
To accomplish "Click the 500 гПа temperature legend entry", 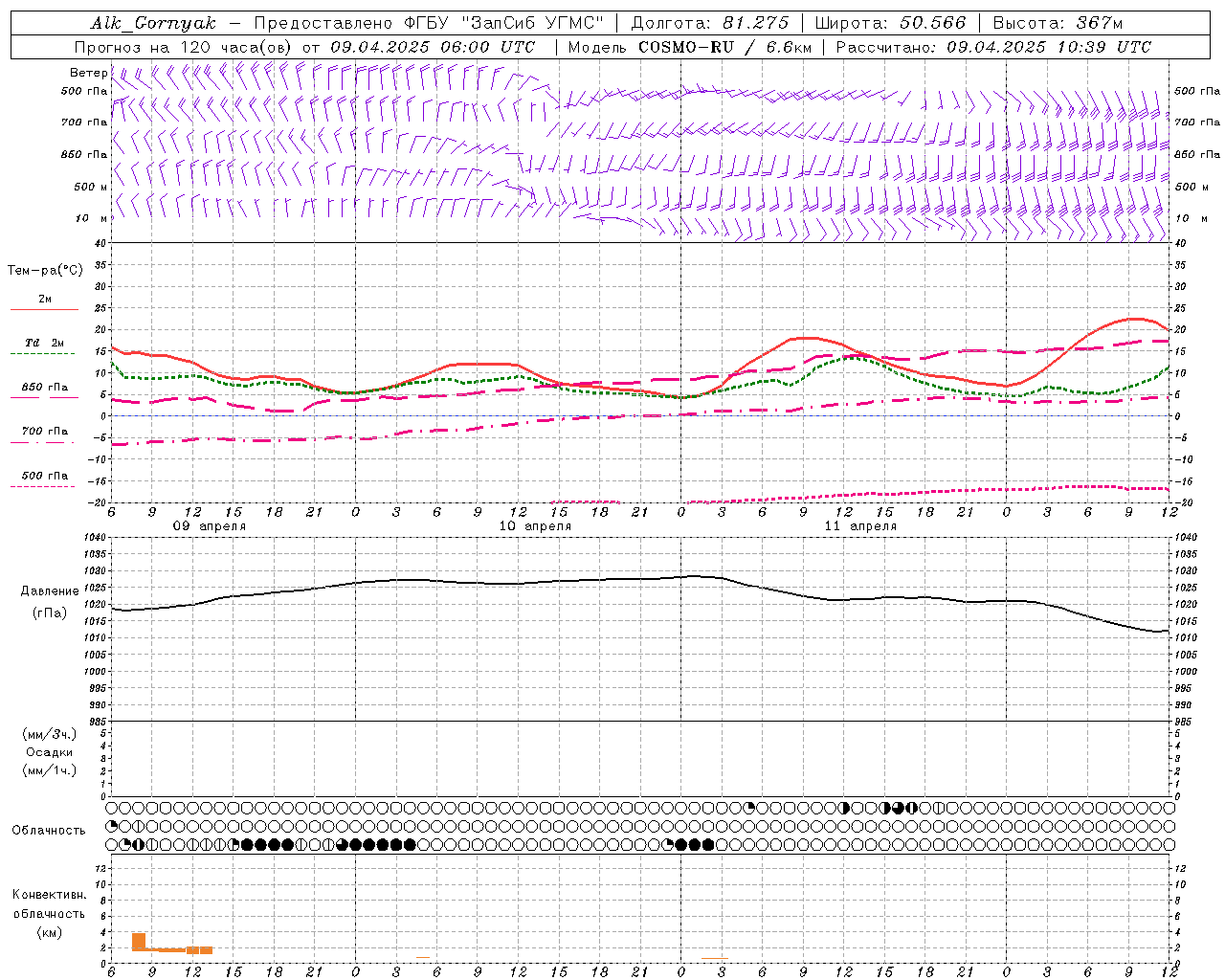I will point(45,476).
